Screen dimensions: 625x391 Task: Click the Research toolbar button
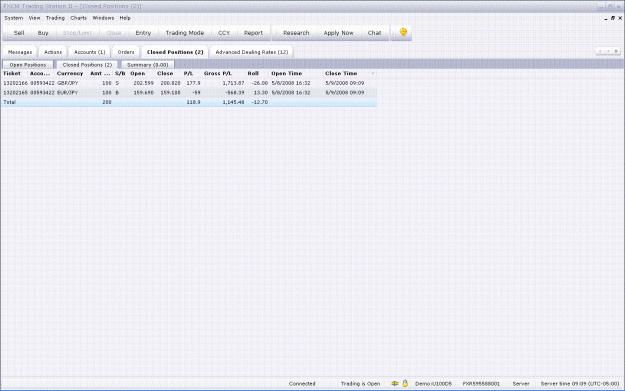pyautogui.click(x=296, y=33)
